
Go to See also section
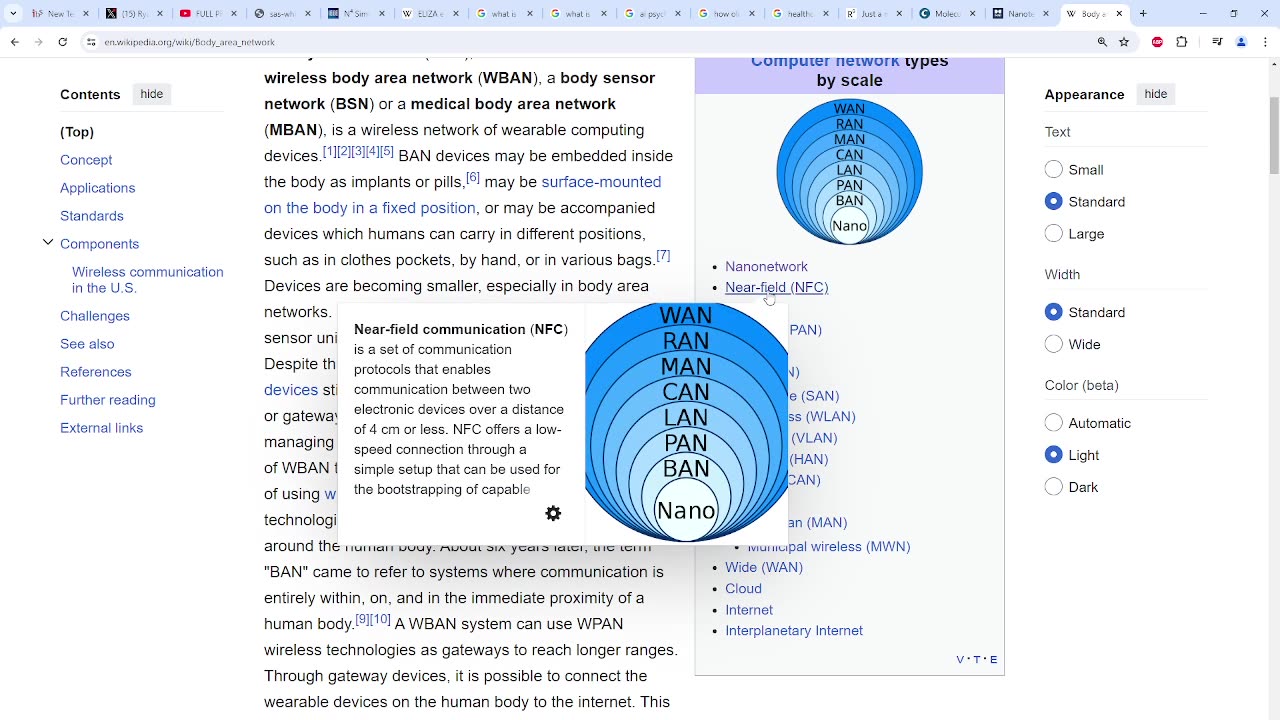(x=87, y=344)
